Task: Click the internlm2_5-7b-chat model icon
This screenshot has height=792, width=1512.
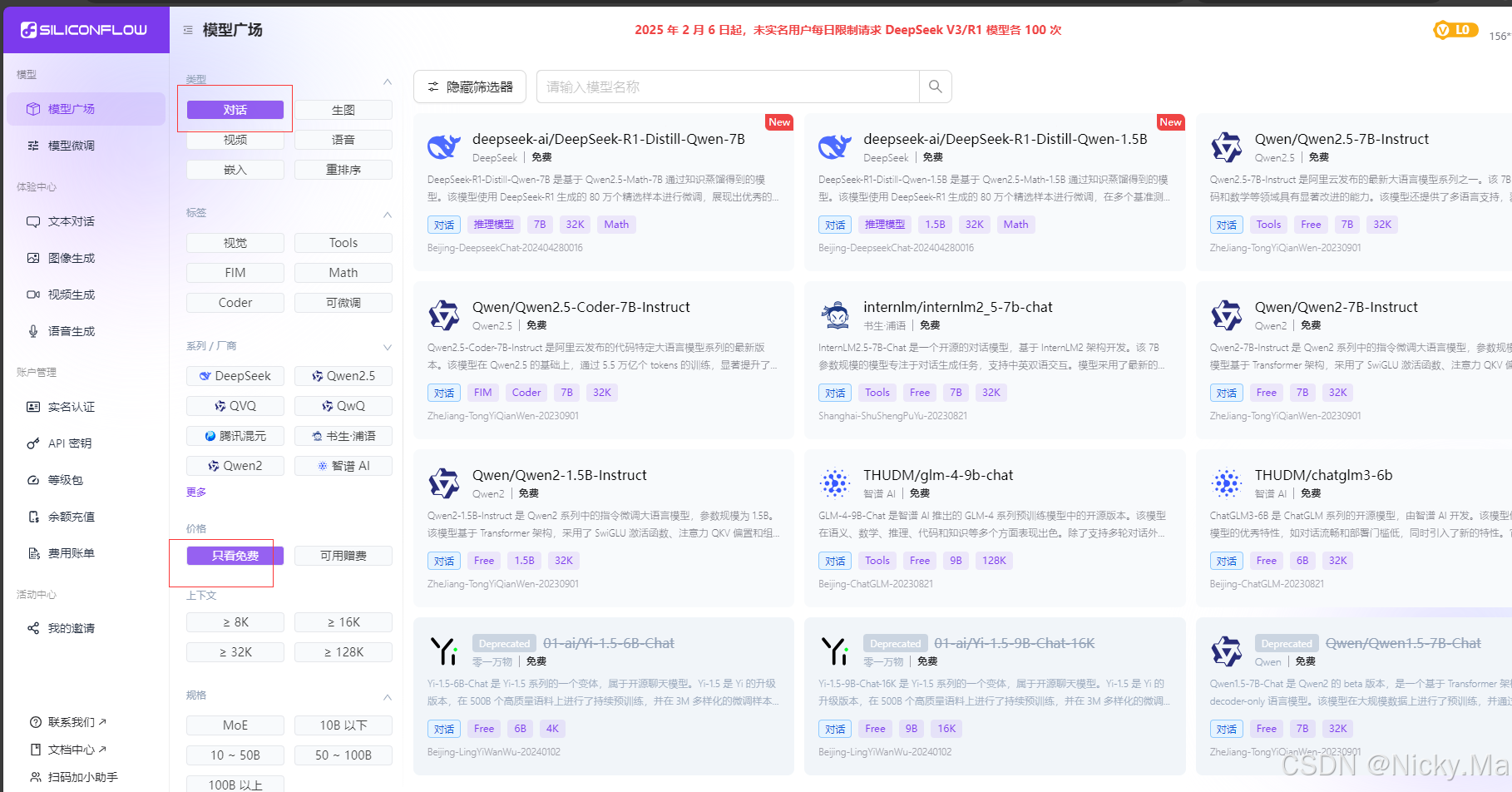Action: tap(835, 315)
